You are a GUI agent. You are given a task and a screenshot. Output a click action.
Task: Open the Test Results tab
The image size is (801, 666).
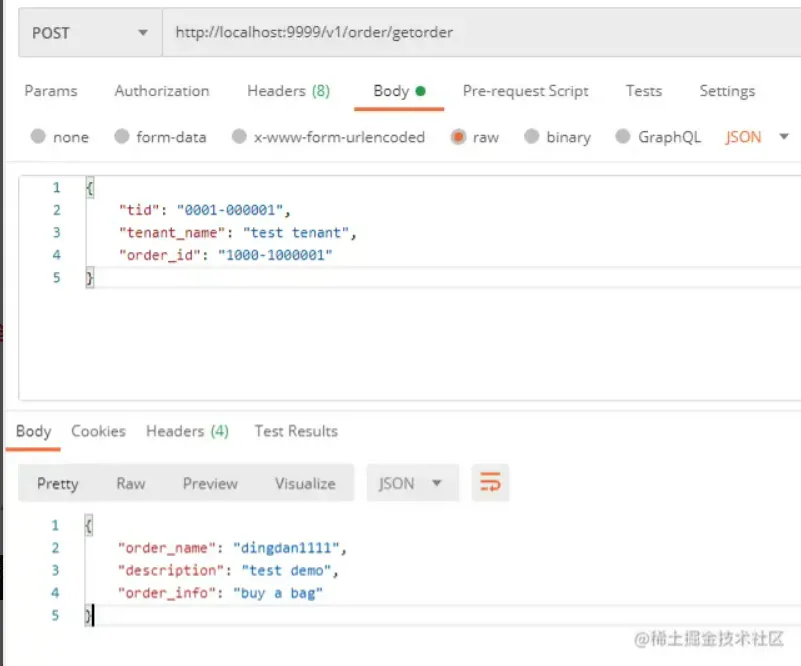(296, 431)
